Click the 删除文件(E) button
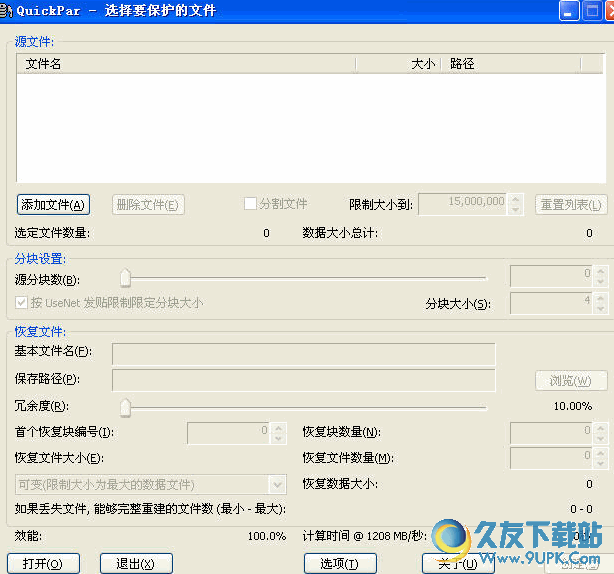The image size is (614, 574). [148, 204]
